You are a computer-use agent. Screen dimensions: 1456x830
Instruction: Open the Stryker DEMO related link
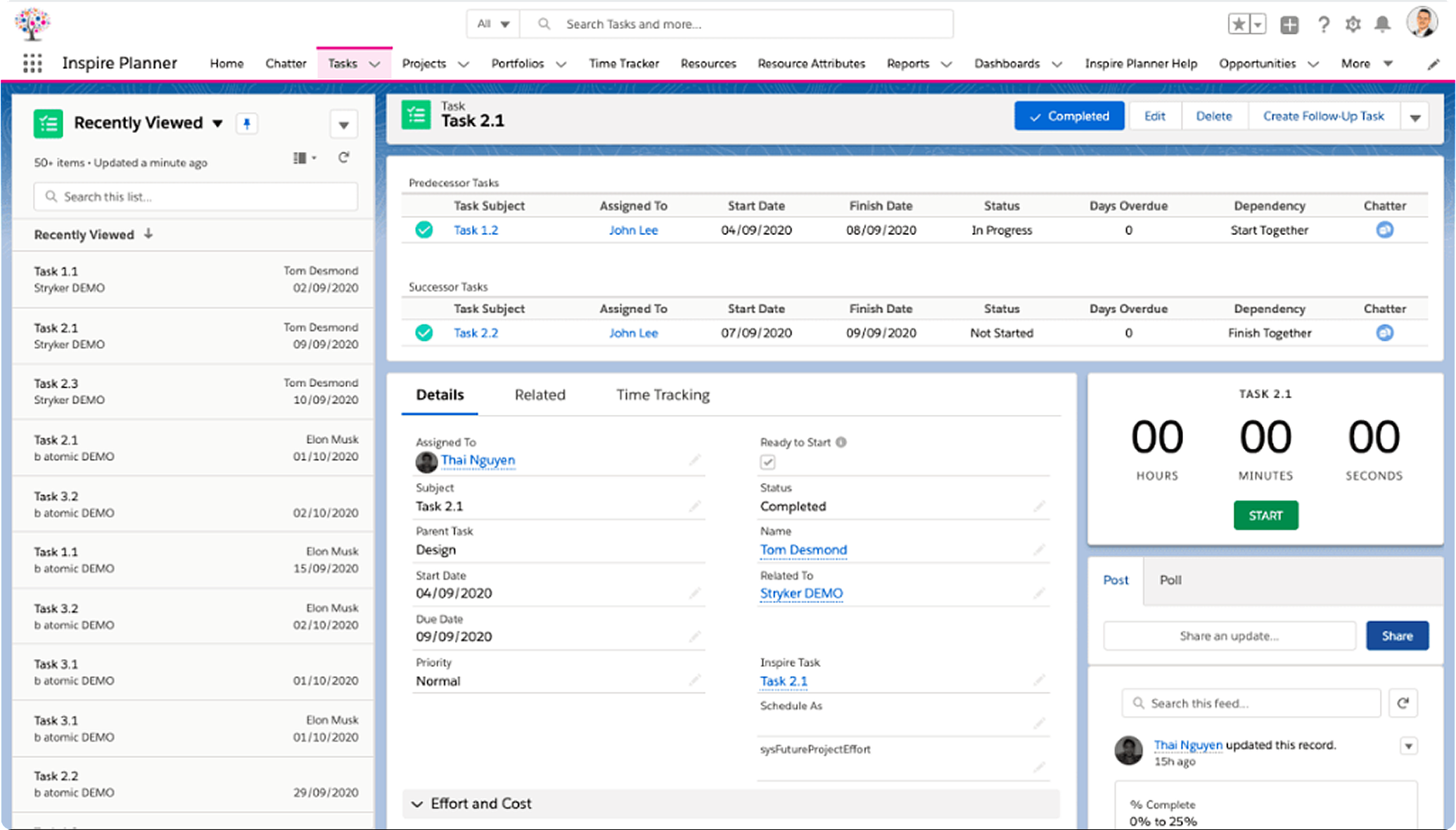click(801, 593)
